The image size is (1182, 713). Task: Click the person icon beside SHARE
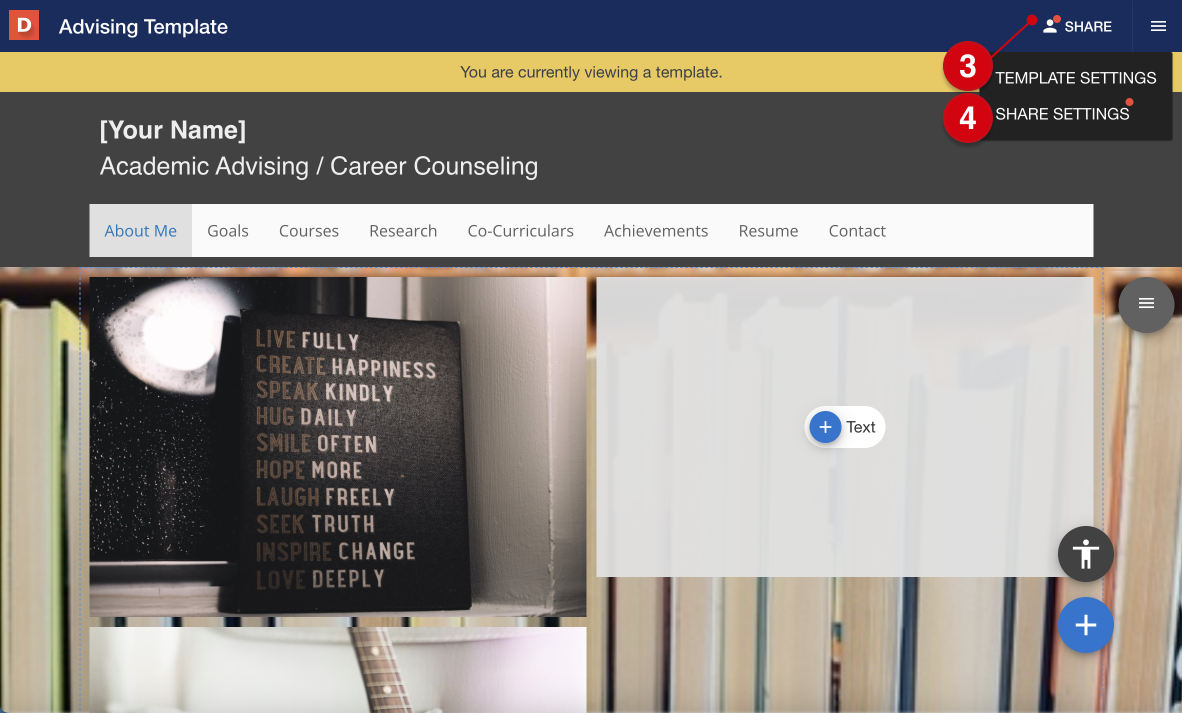(1049, 26)
